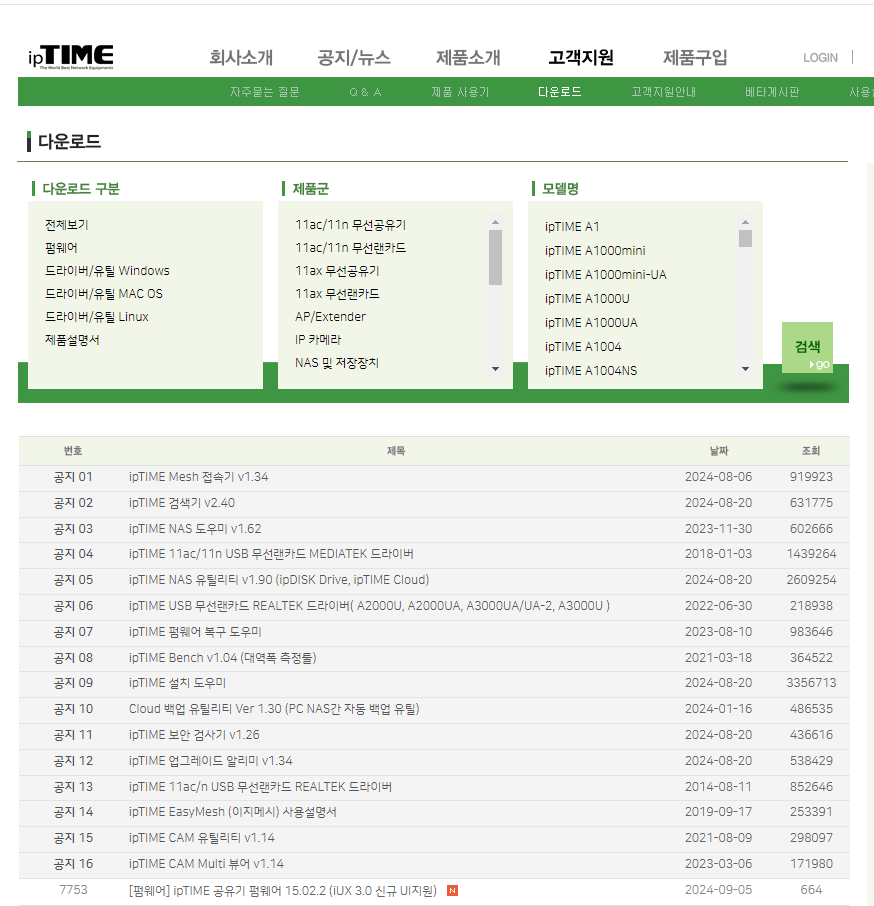Click the LOGIN link
874x906 pixels.
click(x=820, y=58)
